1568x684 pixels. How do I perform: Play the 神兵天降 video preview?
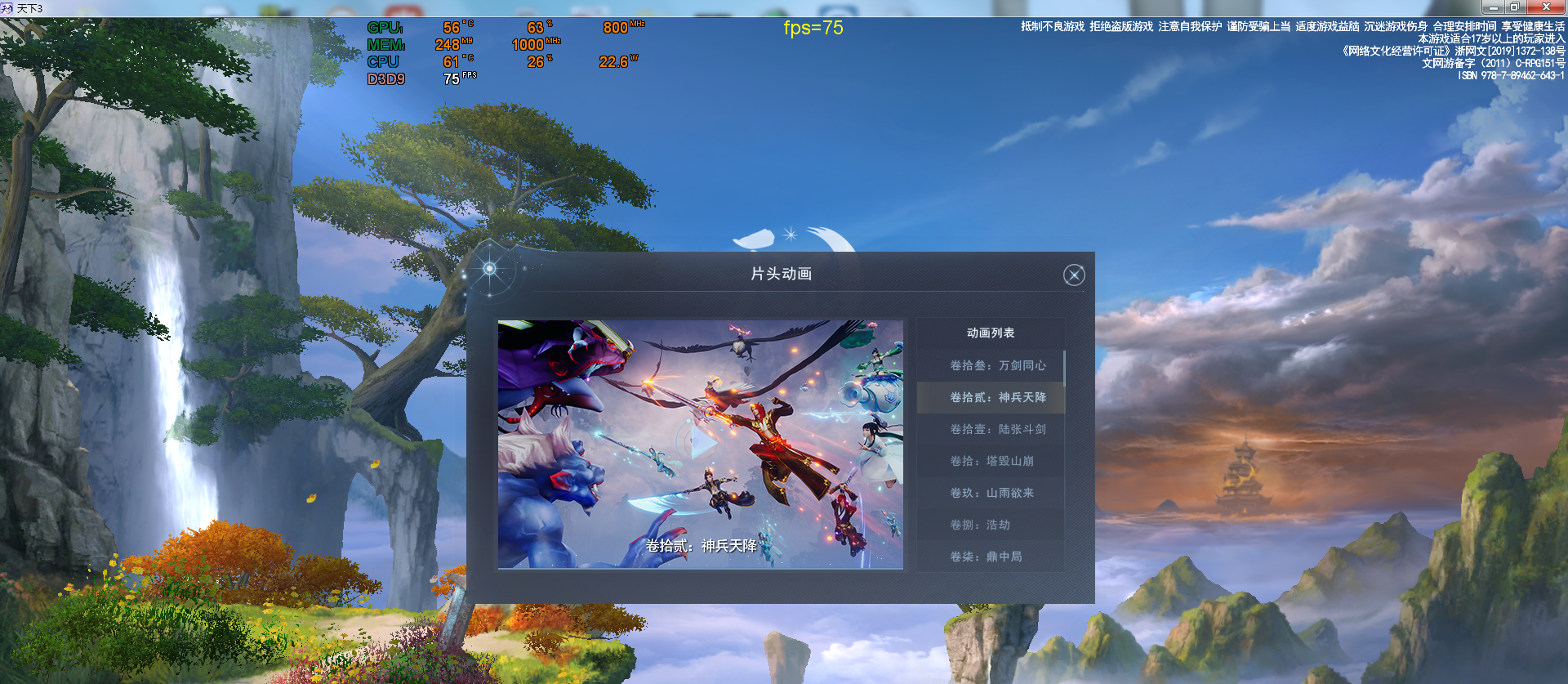tap(701, 444)
